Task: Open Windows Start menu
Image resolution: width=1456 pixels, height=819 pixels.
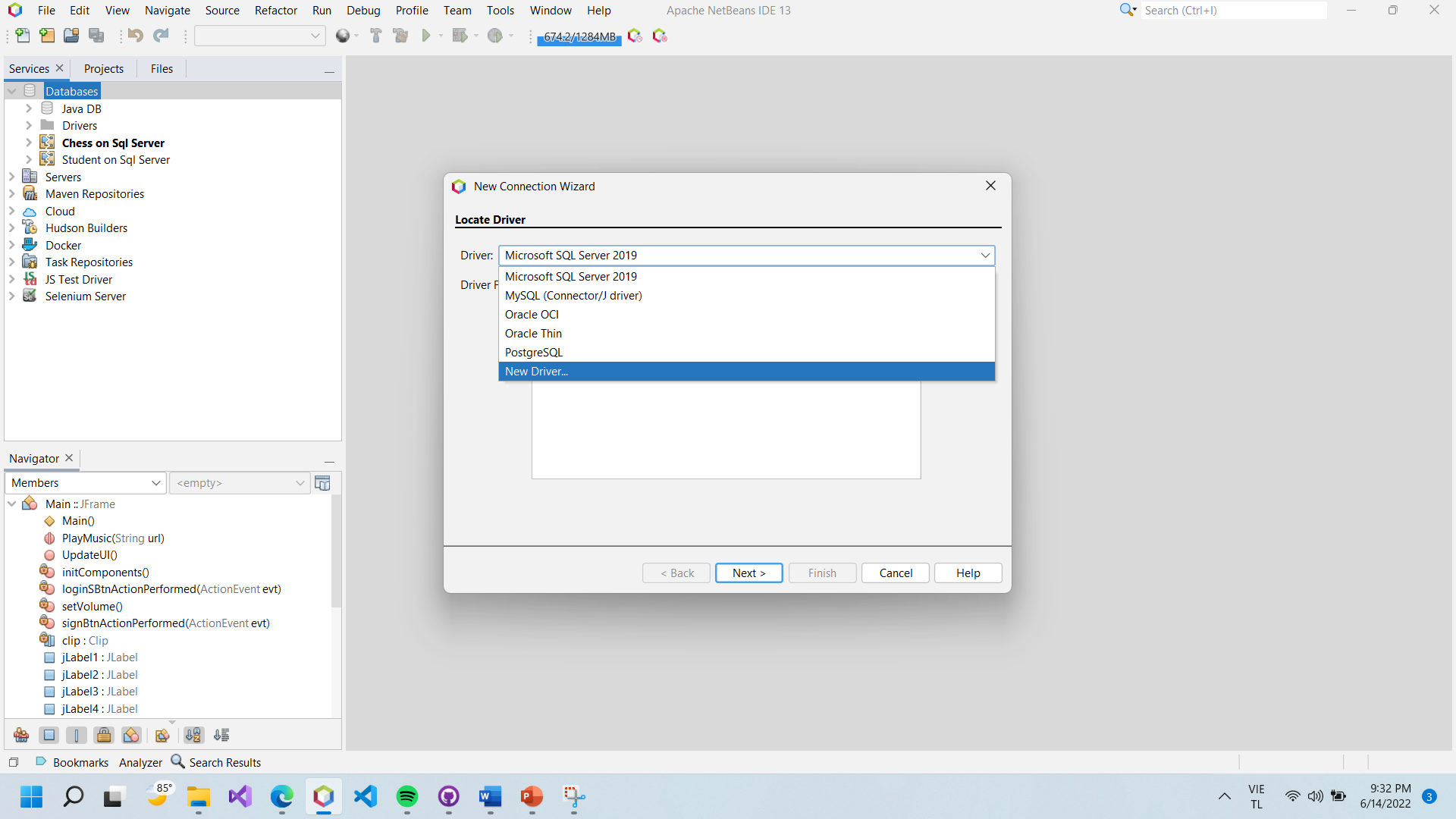Action: 32,796
